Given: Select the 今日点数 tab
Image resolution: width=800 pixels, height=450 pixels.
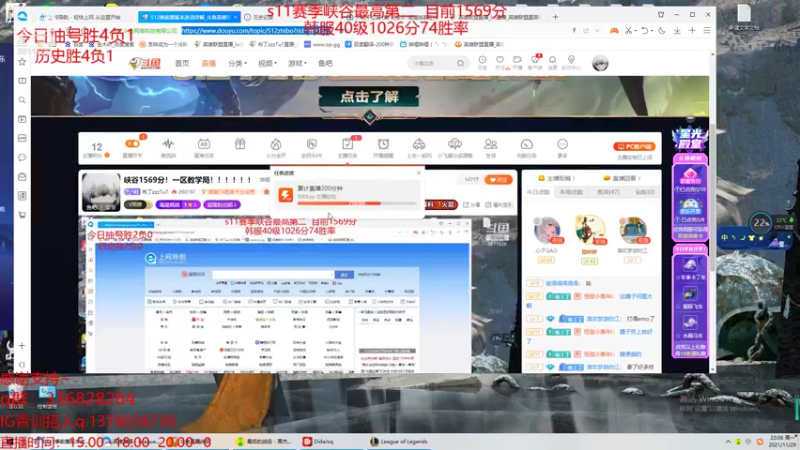Looking at the screenshot, I should pos(538,192).
